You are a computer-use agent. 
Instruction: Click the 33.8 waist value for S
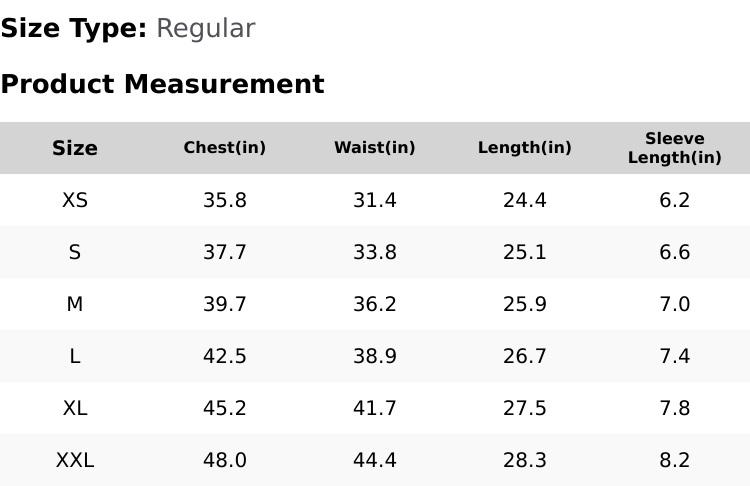[375, 252]
